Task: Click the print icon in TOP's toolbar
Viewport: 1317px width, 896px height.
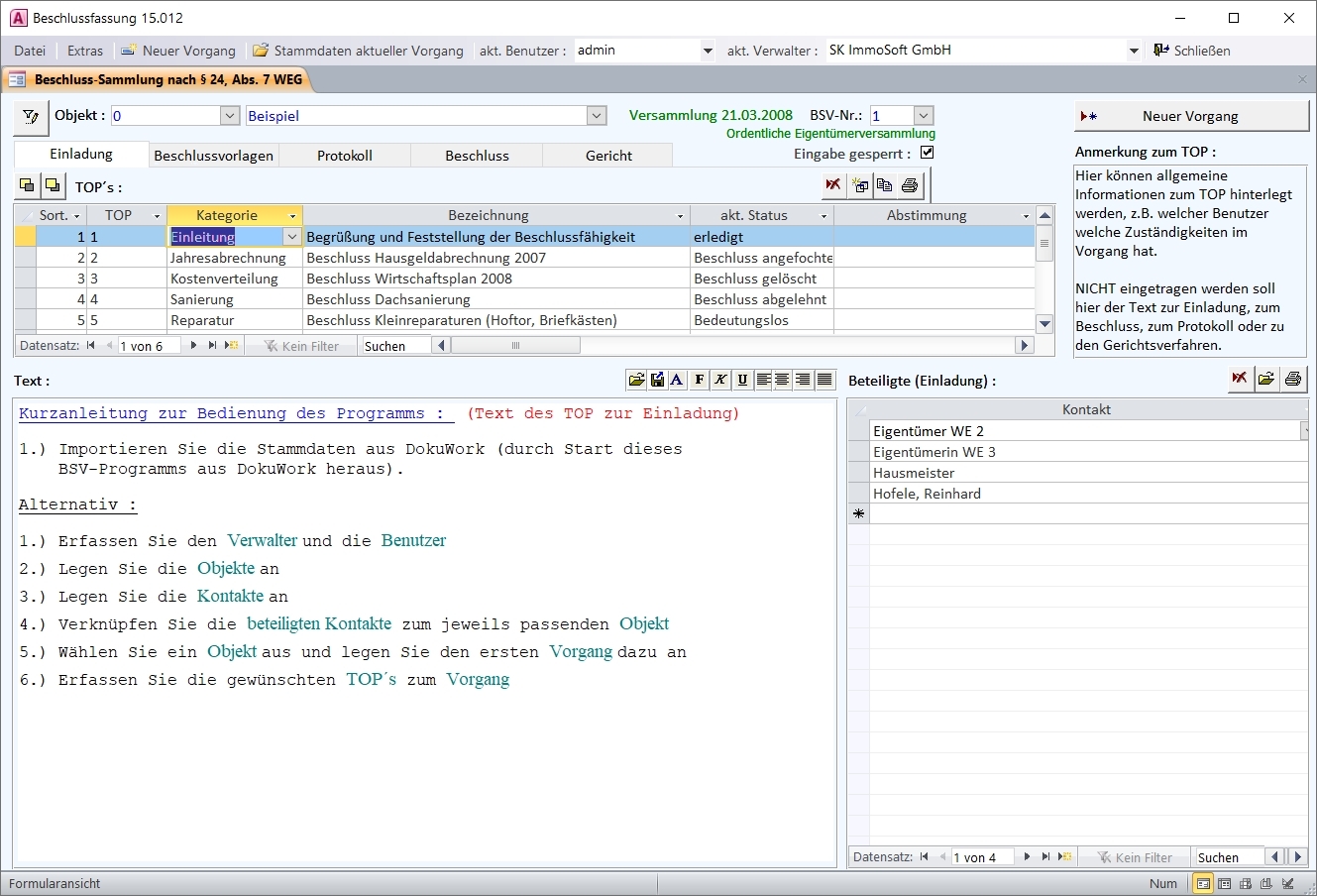Action: pos(910,185)
